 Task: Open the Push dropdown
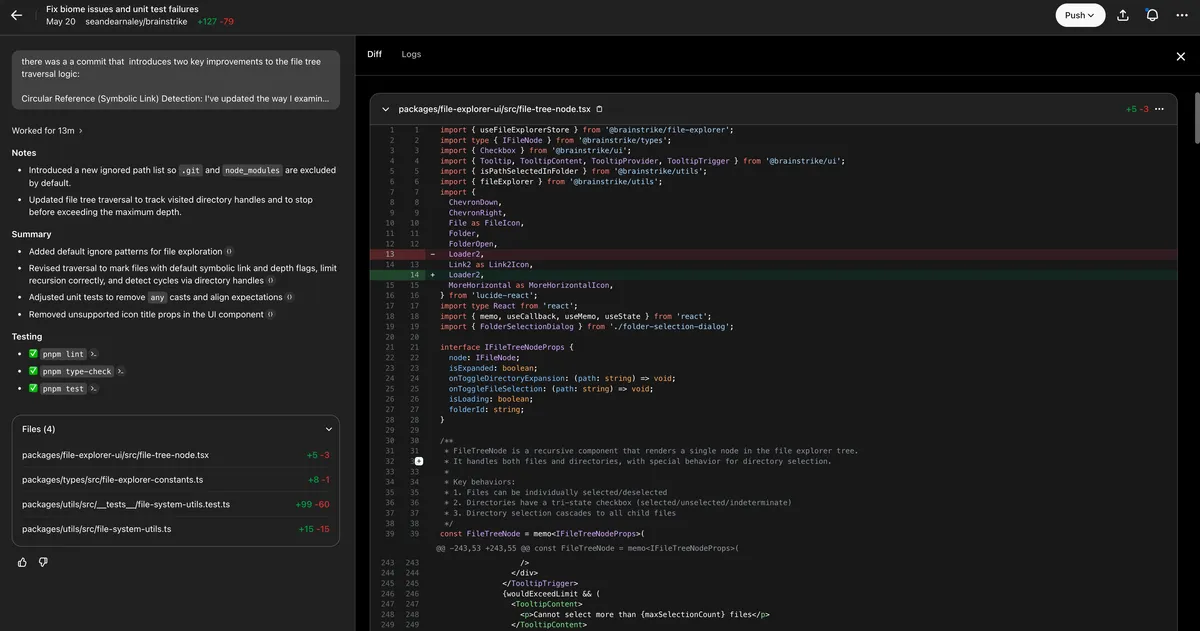pyautogui.click(x=1080, y=15)
